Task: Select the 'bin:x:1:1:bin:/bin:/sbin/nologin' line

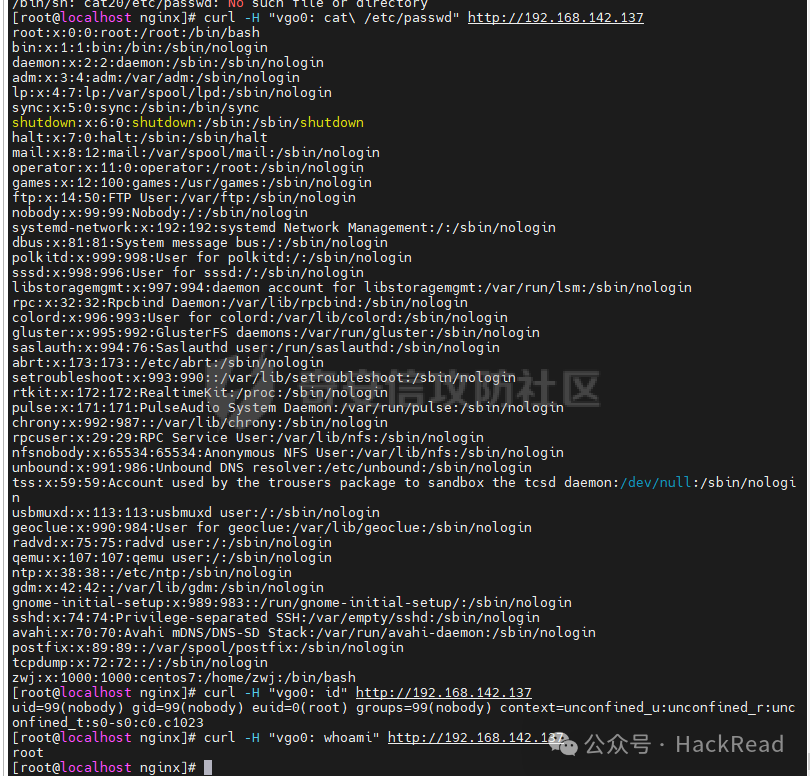Action: pyautogui.click(x=140, y=48)
